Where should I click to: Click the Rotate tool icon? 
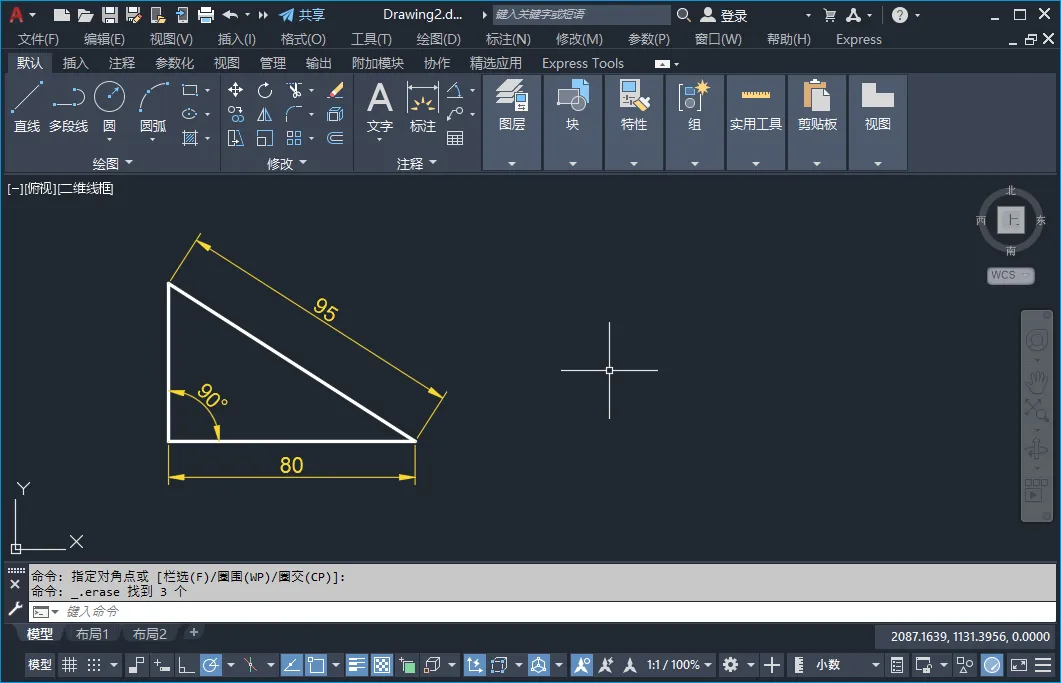[x=265, y=90]
